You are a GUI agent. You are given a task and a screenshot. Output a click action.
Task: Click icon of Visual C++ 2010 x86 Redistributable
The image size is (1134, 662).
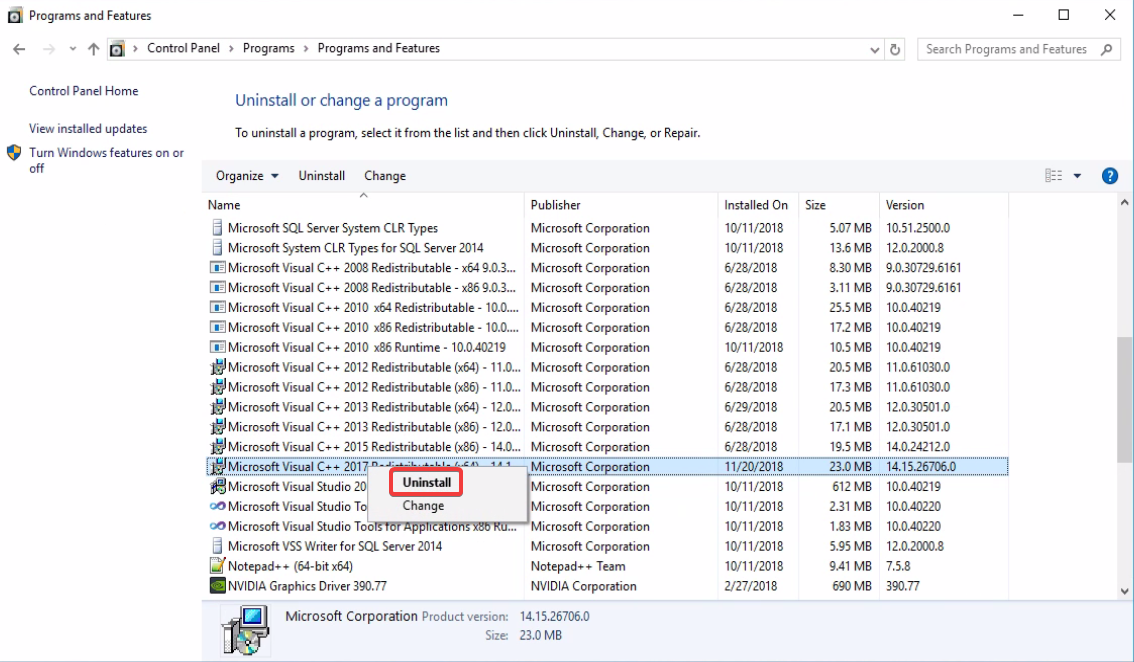tap(217, 327)
